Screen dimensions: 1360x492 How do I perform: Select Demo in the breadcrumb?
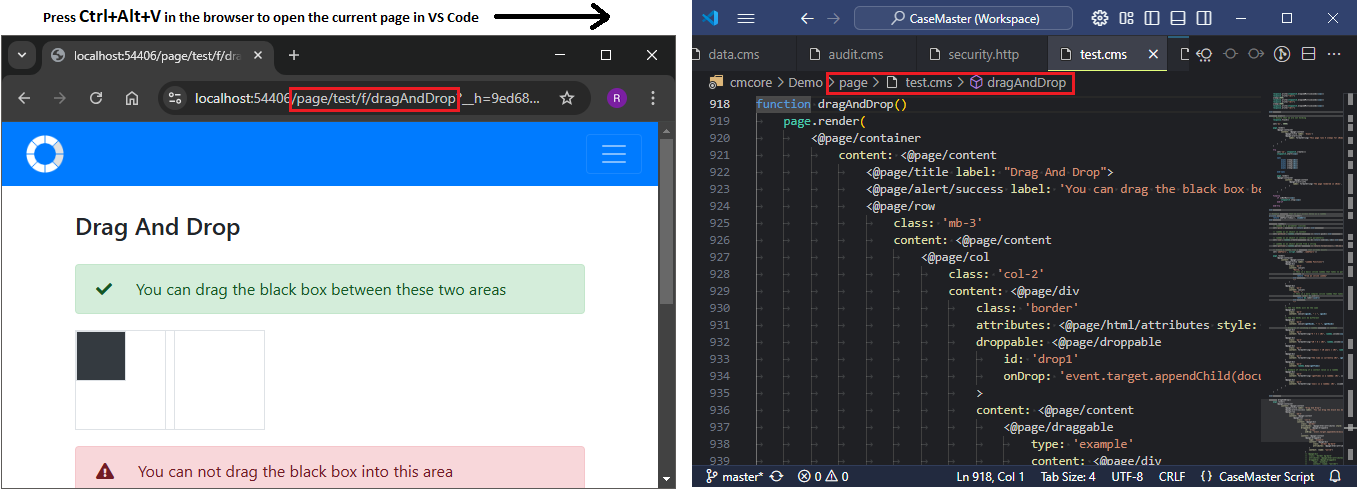click(x=805, y=82)
